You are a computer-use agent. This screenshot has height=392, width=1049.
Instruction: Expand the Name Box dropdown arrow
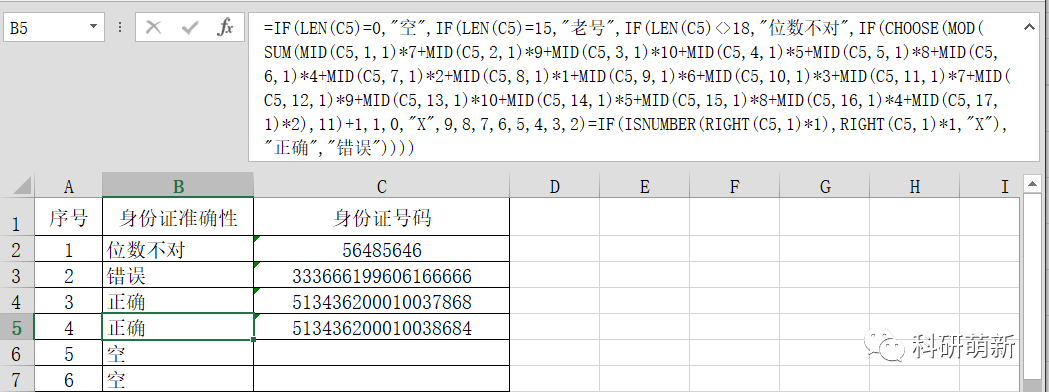tap(92, 27)
